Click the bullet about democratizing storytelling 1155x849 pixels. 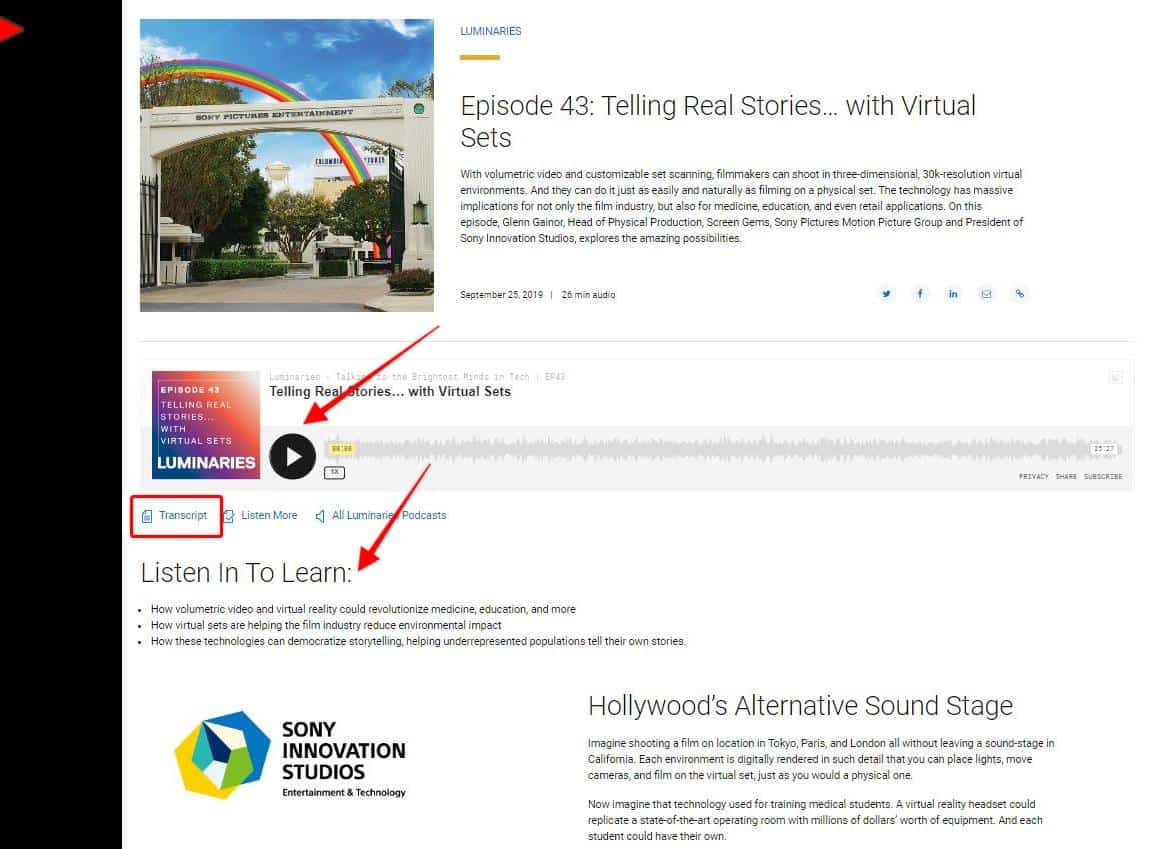coord(418,641)
